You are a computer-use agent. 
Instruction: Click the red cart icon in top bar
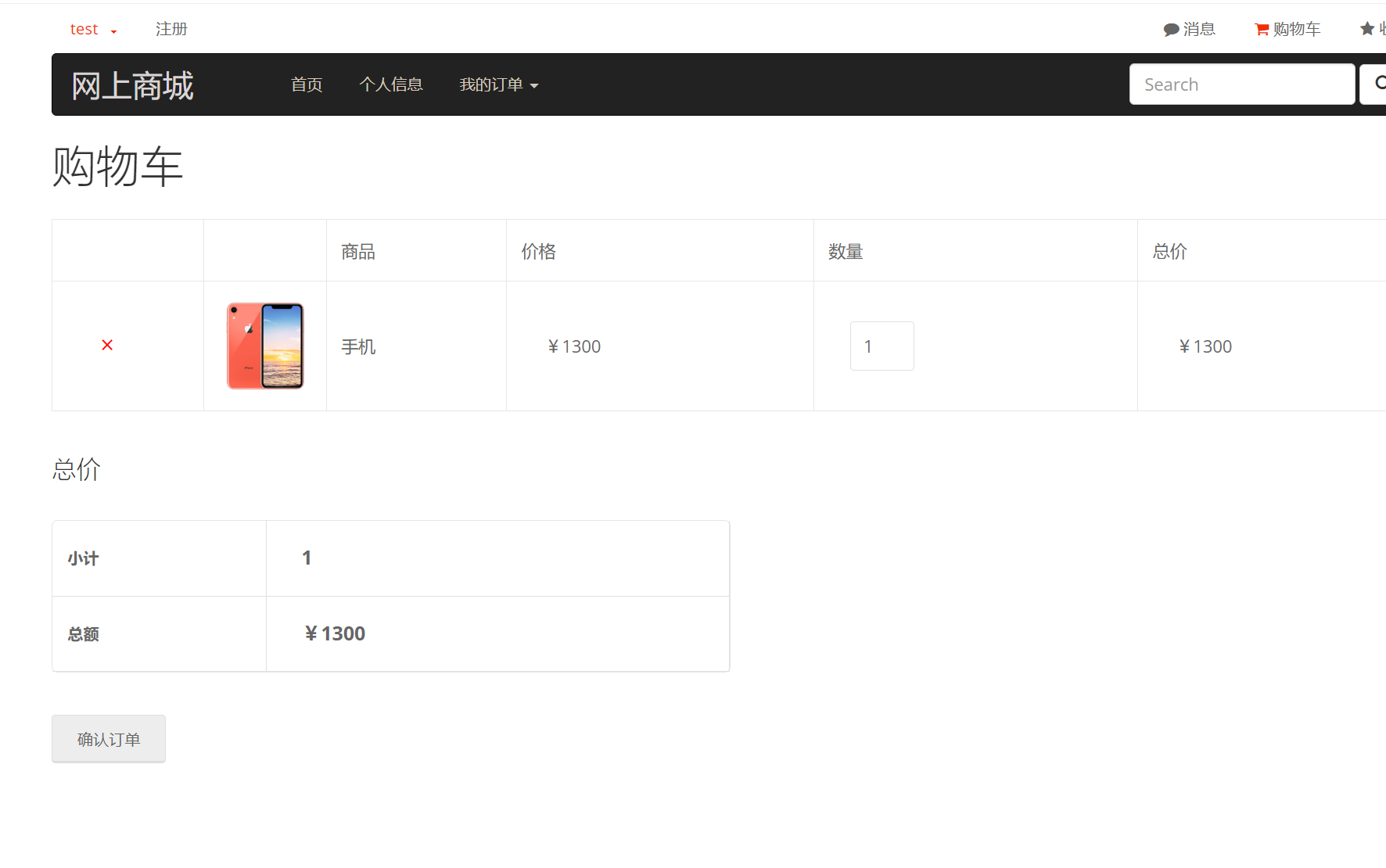click(x=1262, y=30)
